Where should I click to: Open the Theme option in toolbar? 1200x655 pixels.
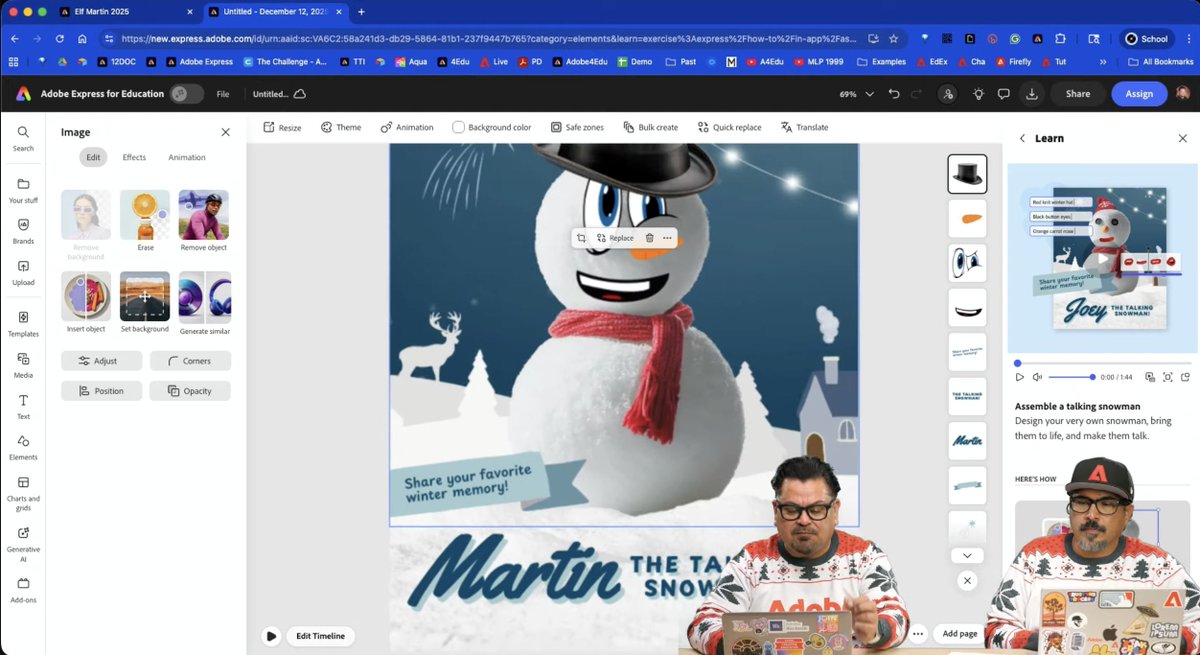(x=341, y=127)
